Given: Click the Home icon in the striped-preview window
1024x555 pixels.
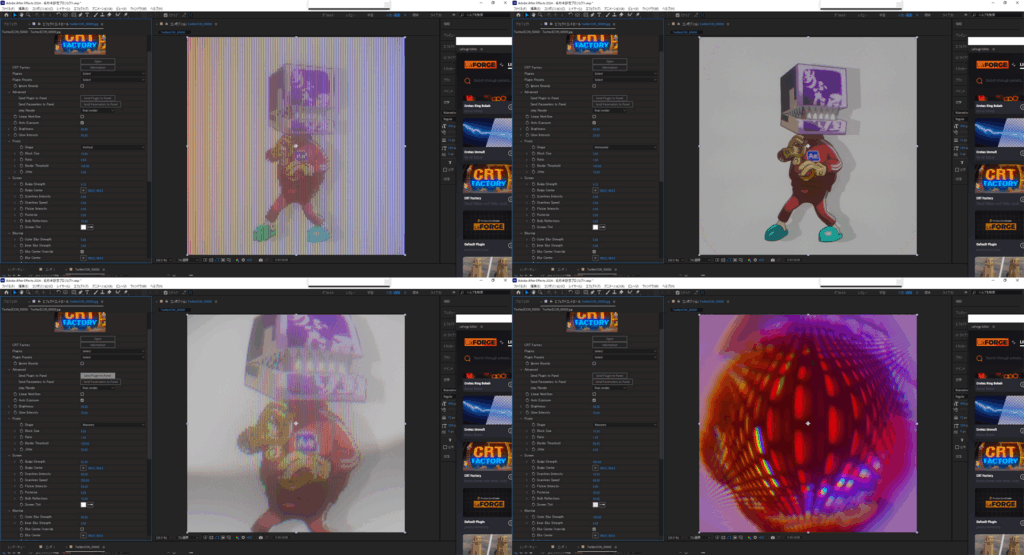Looking at the screenshot, I should [5, 14].
